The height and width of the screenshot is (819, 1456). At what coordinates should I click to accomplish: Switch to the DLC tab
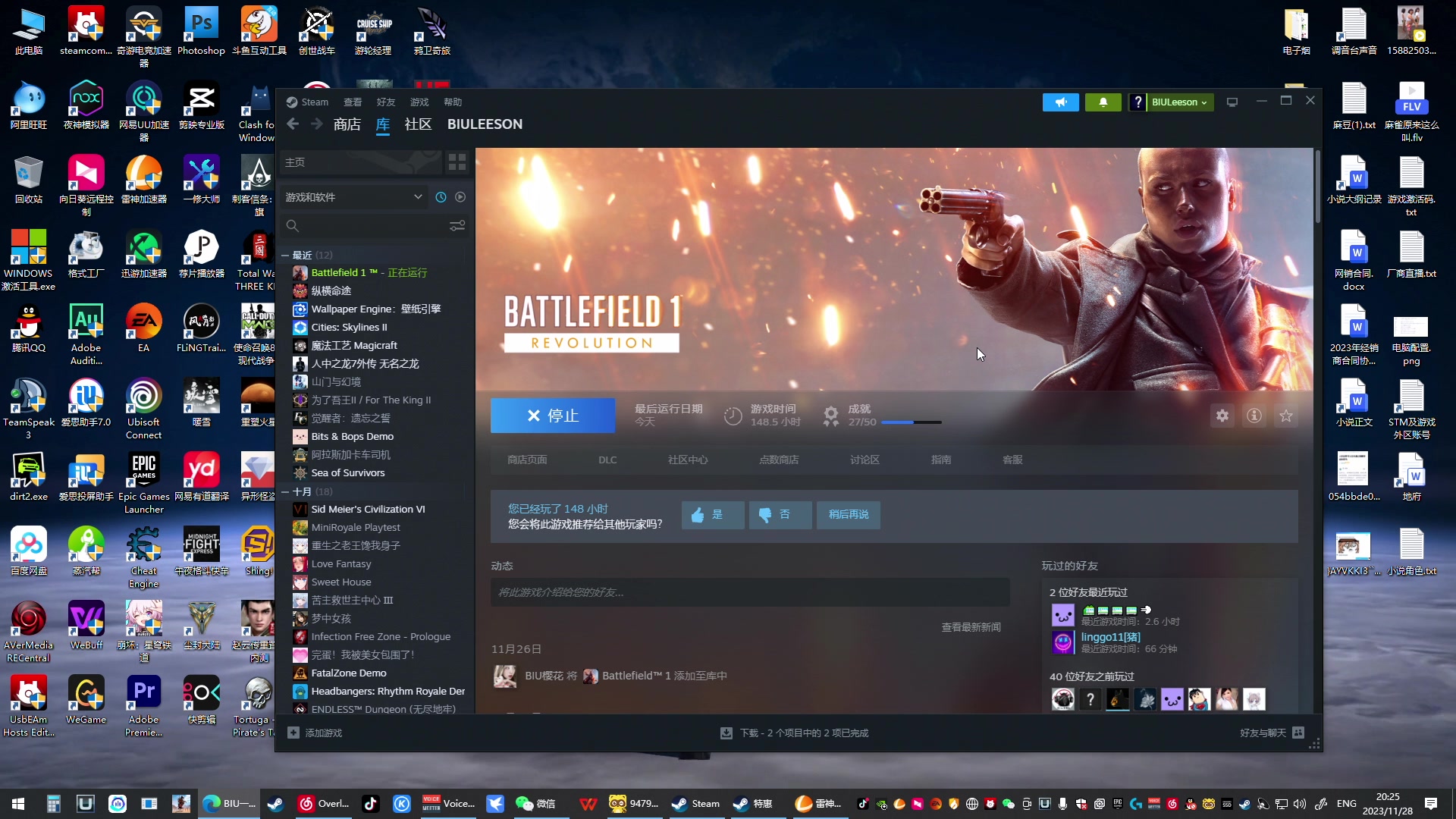607,460
